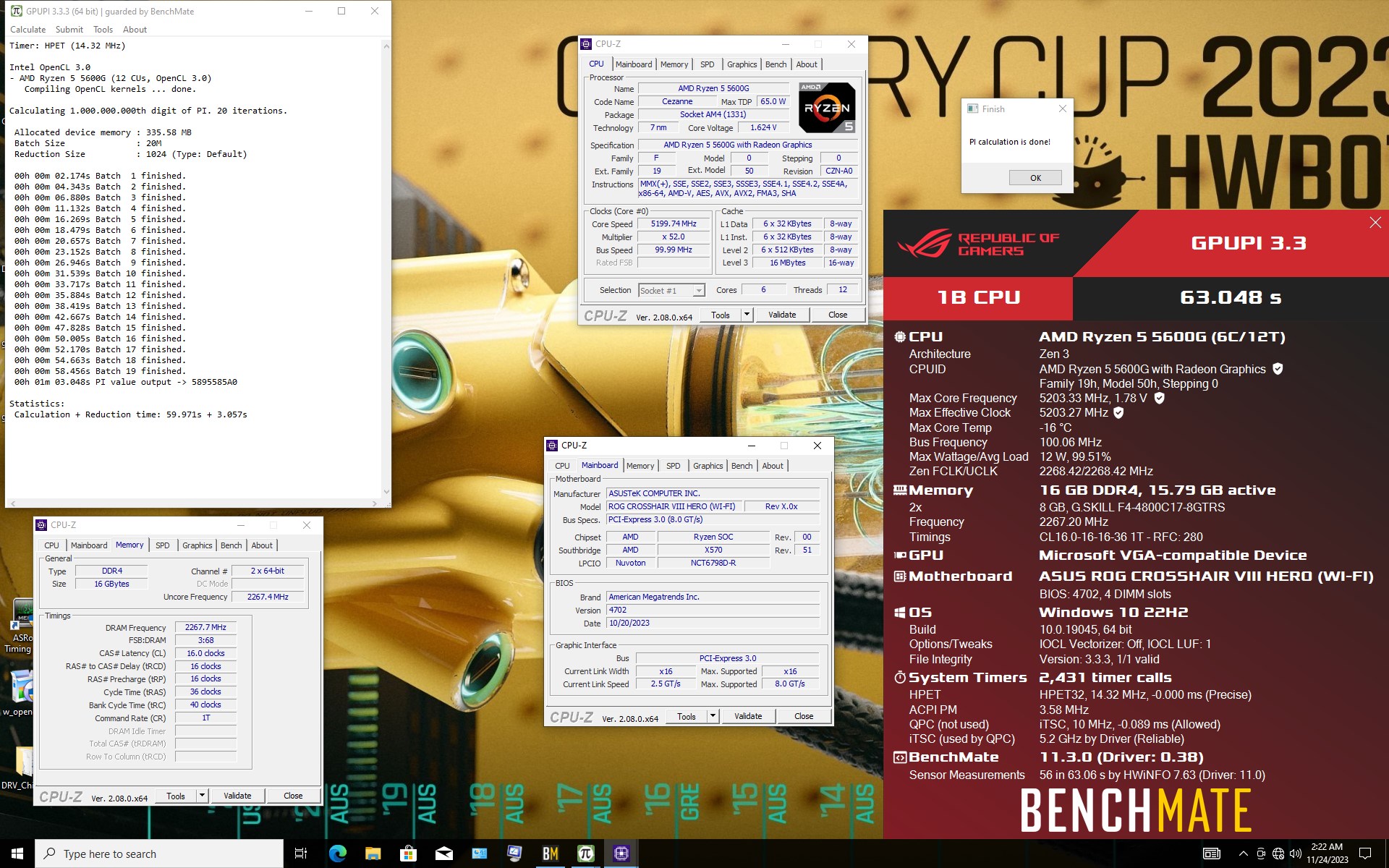Click the volume icon in system tray

click(1295, 854)
